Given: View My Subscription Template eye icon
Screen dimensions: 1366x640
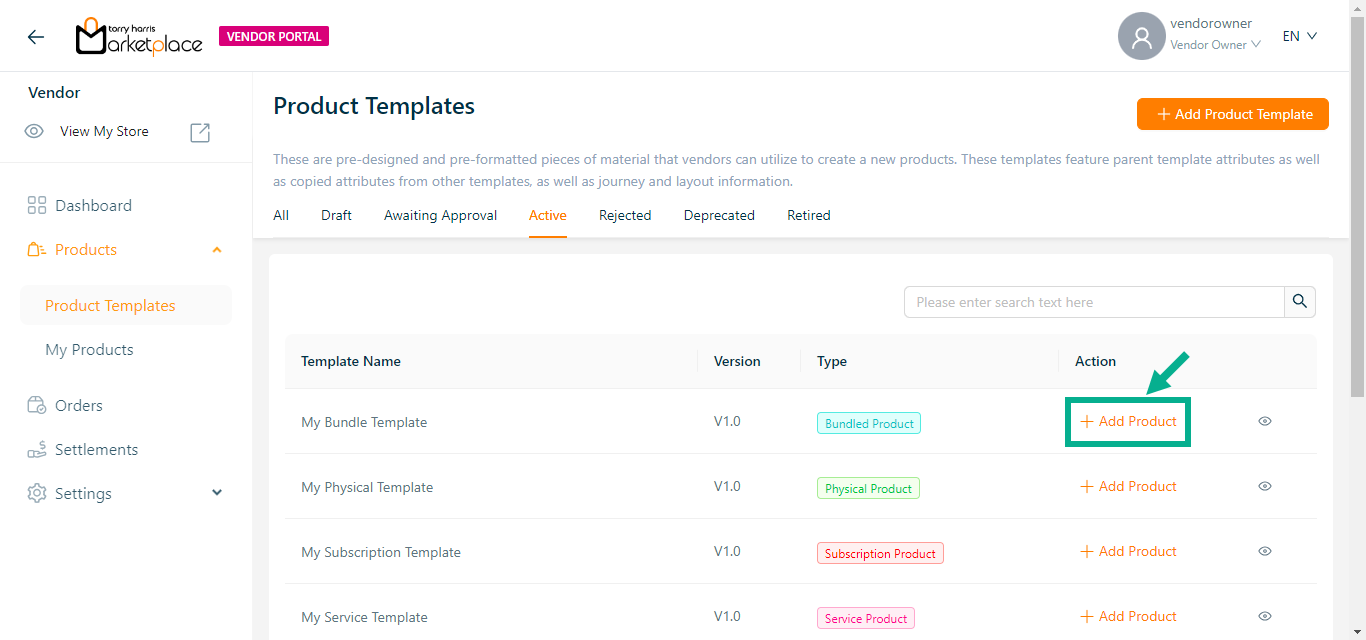Looking at the screenshot, I should pos(1264,552).
